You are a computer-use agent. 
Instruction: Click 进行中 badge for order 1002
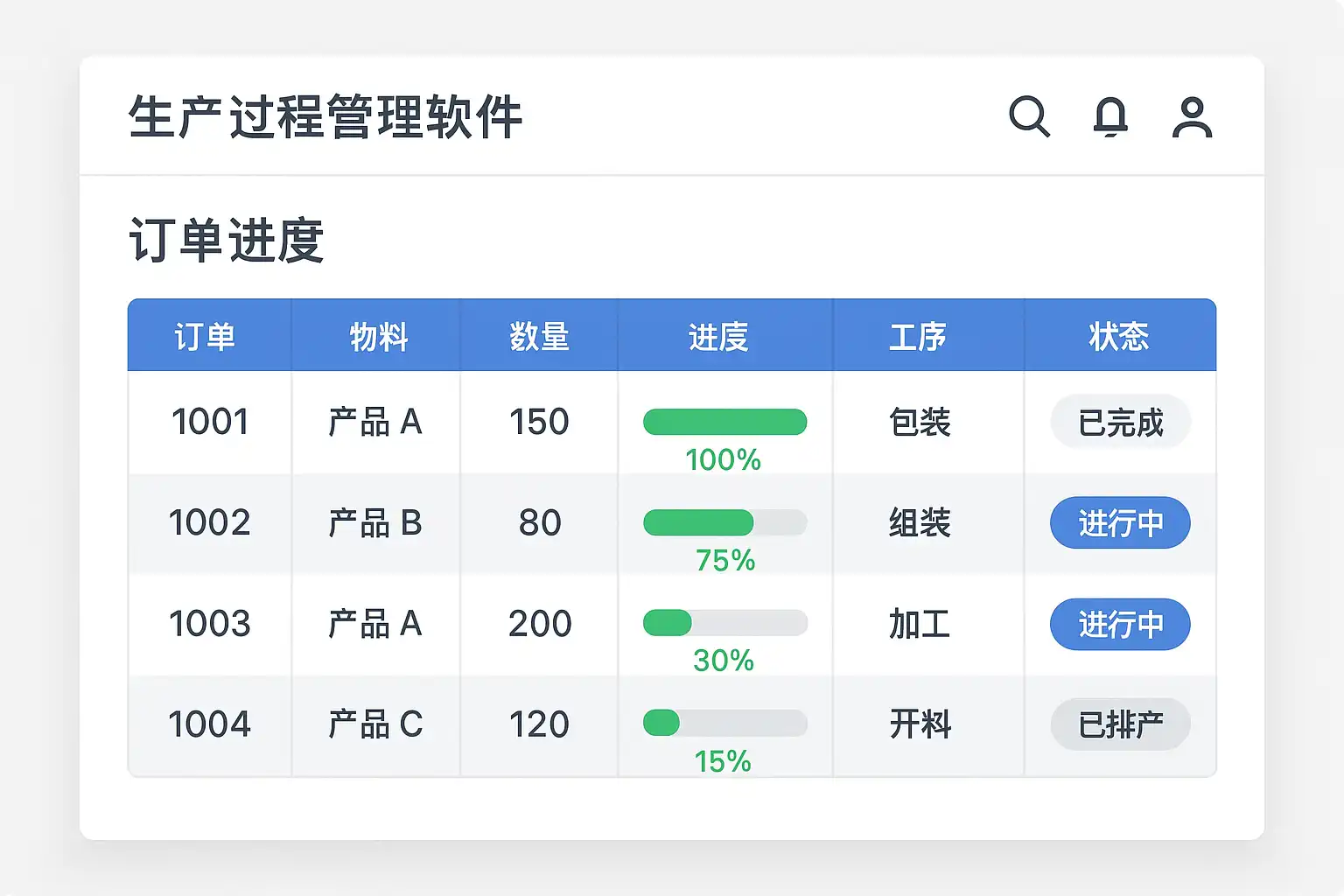1120,523
